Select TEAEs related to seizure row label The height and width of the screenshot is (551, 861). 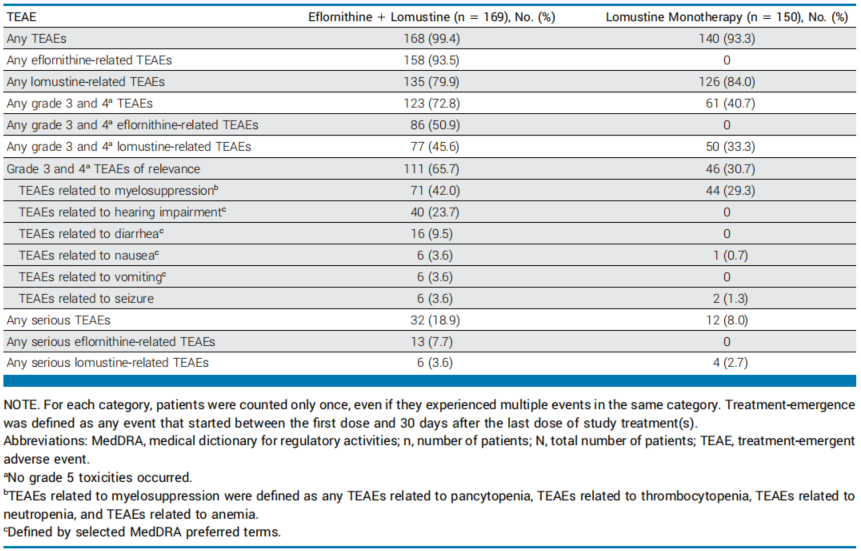(80, 298)
